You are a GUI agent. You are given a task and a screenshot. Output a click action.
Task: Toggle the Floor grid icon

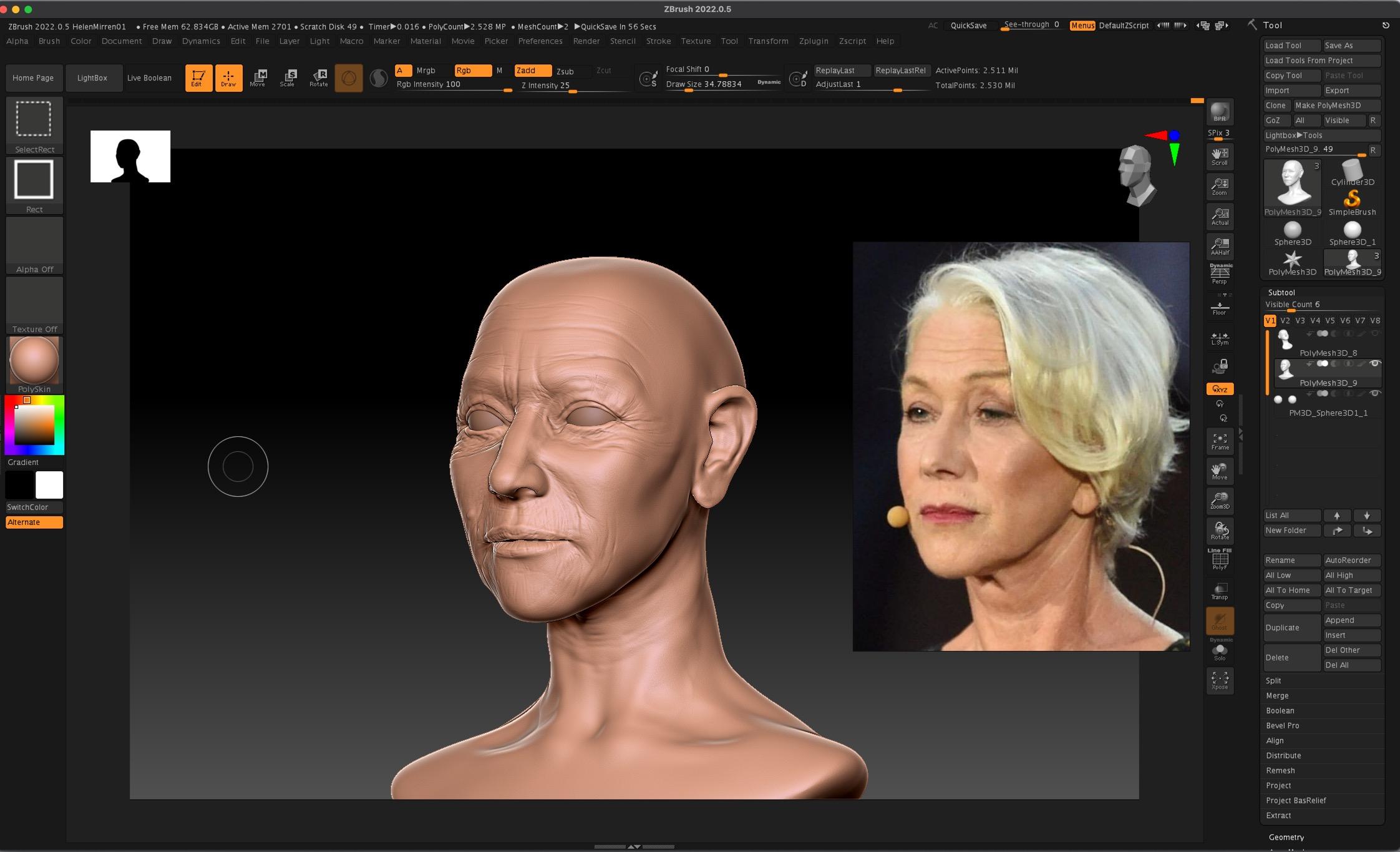pos(1219,308)
